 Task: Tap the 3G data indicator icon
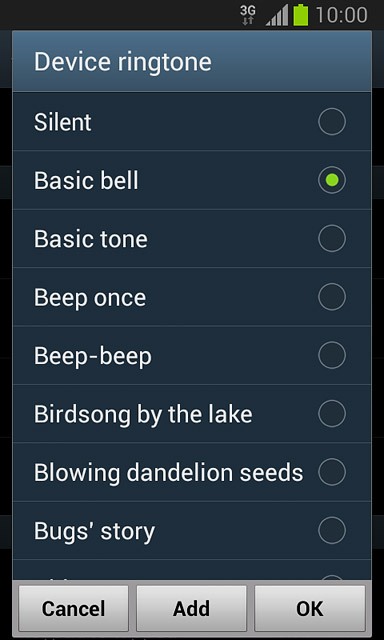[x=248, y=16]
